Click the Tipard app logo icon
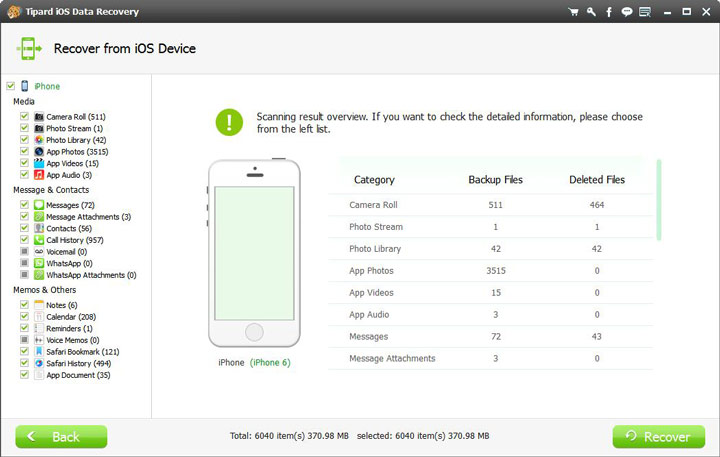This screenshot has height=457, width=720. click(14, 11)
